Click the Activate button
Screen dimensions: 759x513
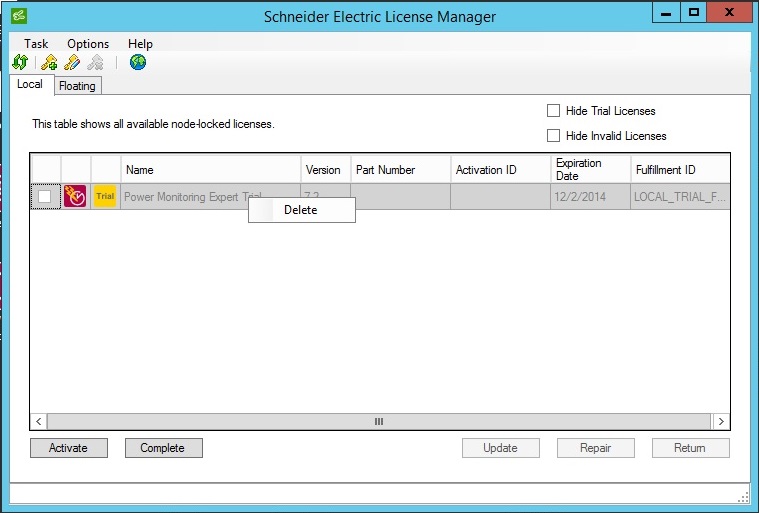69,448
